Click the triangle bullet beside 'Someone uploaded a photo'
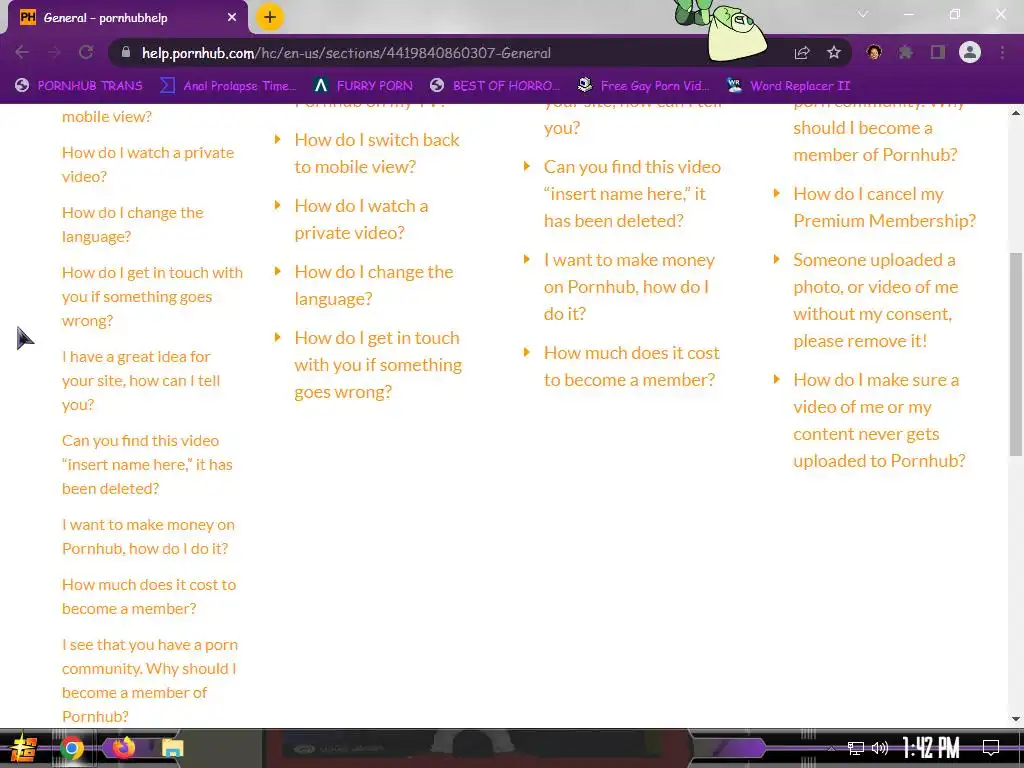Image resolution: width=1024 pixels, height=768 pixels. pyautogui.click(x=776, y=259)
